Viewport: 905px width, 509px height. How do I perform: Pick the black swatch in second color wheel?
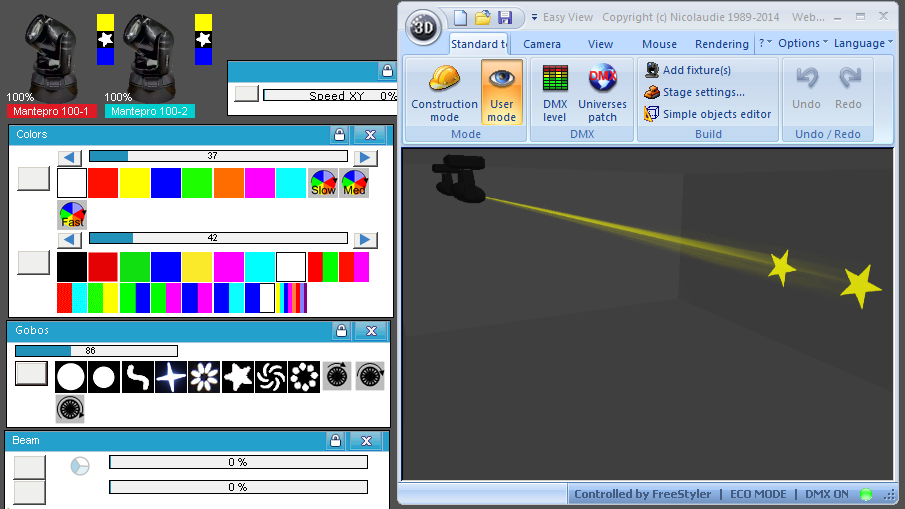click(72, 267)
